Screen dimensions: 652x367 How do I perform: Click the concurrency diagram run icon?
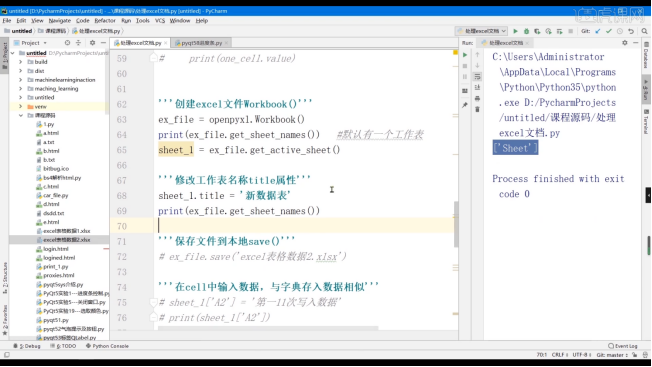559,31
